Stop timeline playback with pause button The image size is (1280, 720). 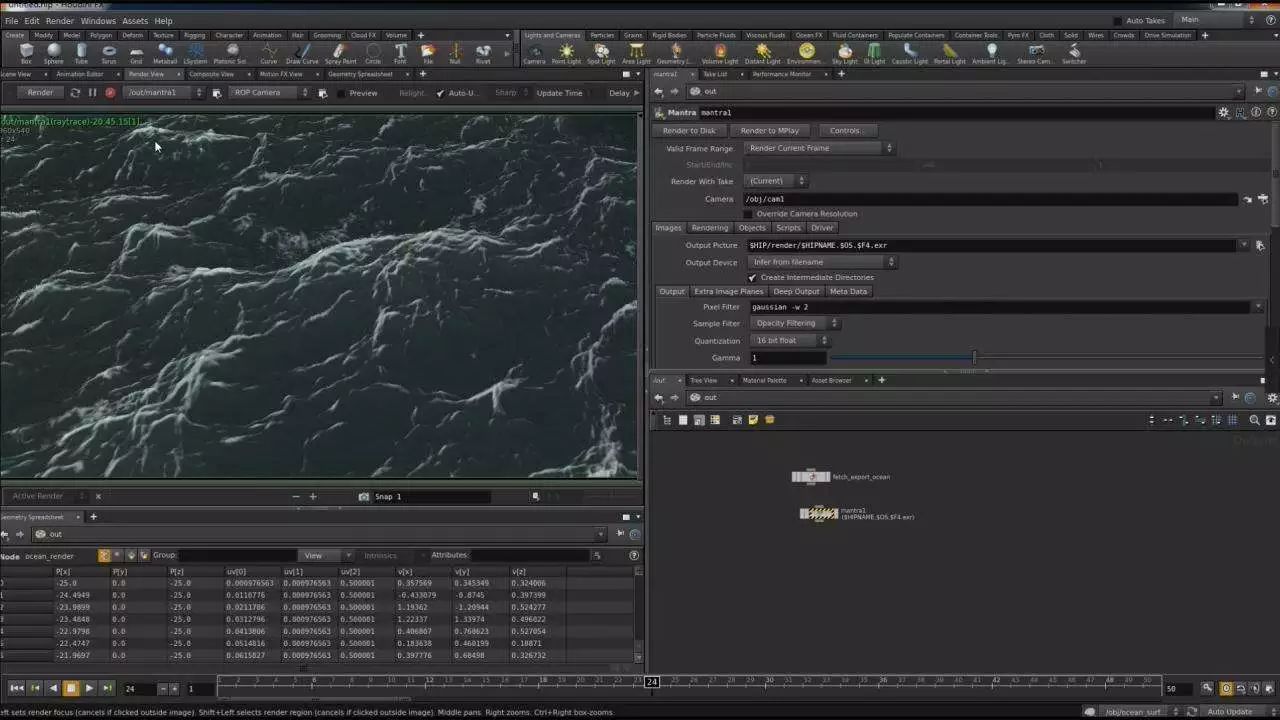click(x=71, y=688)
